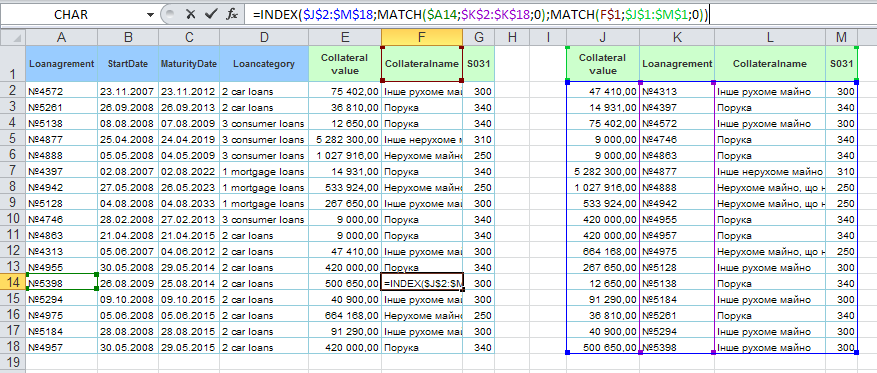
Task: Click cell F14 with the INDEX formula
Action: coord(422,282)
